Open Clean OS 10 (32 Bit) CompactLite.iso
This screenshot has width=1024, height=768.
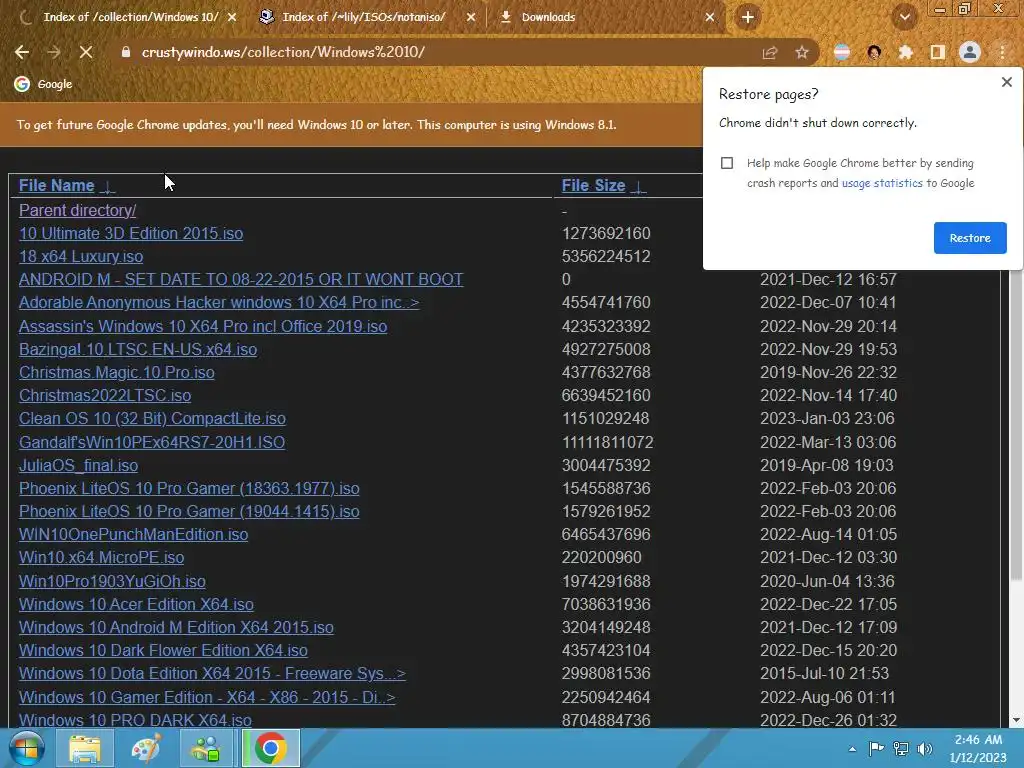click(x=152, y=418)
